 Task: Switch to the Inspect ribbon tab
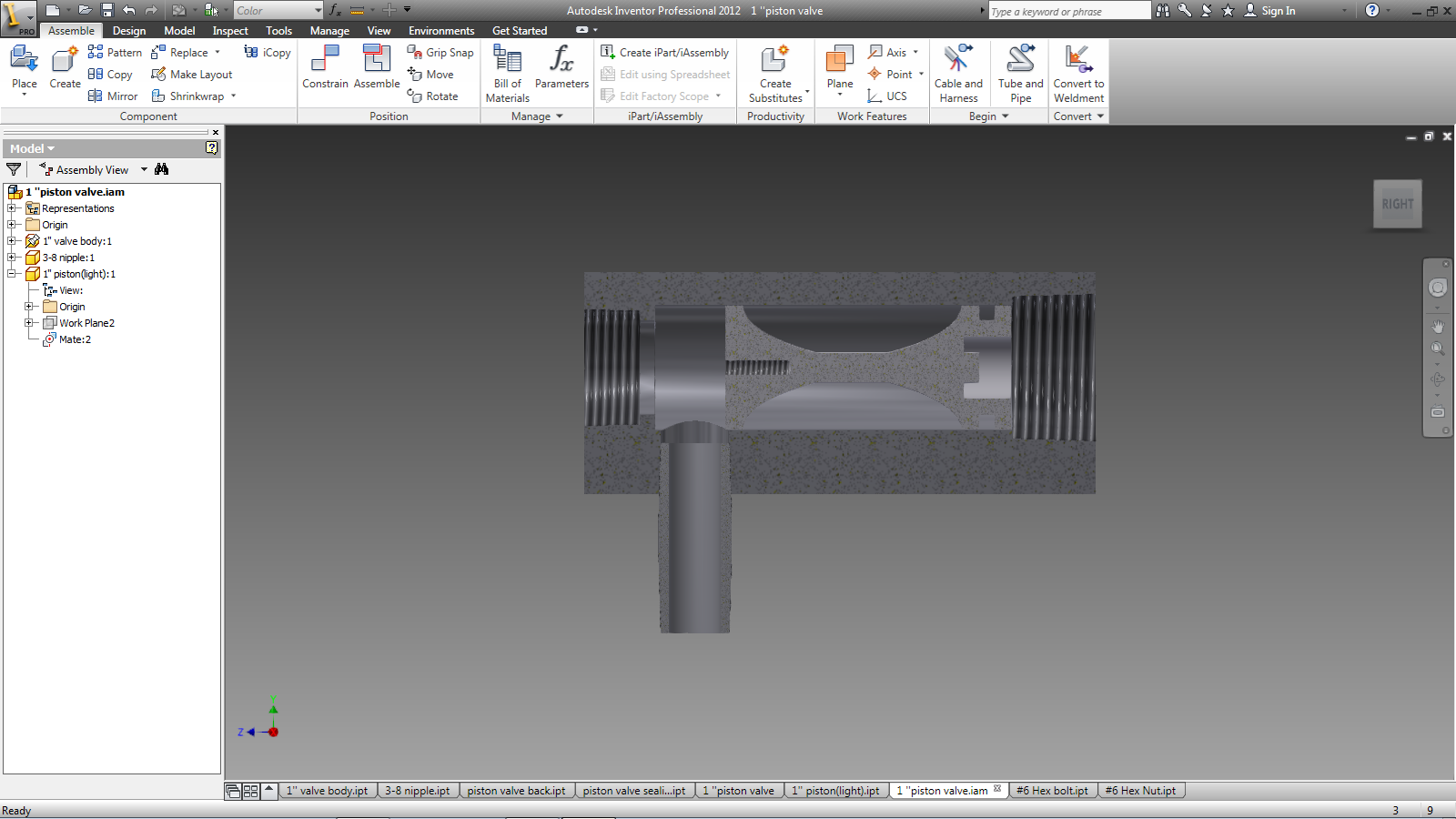[x=230, y=31]
